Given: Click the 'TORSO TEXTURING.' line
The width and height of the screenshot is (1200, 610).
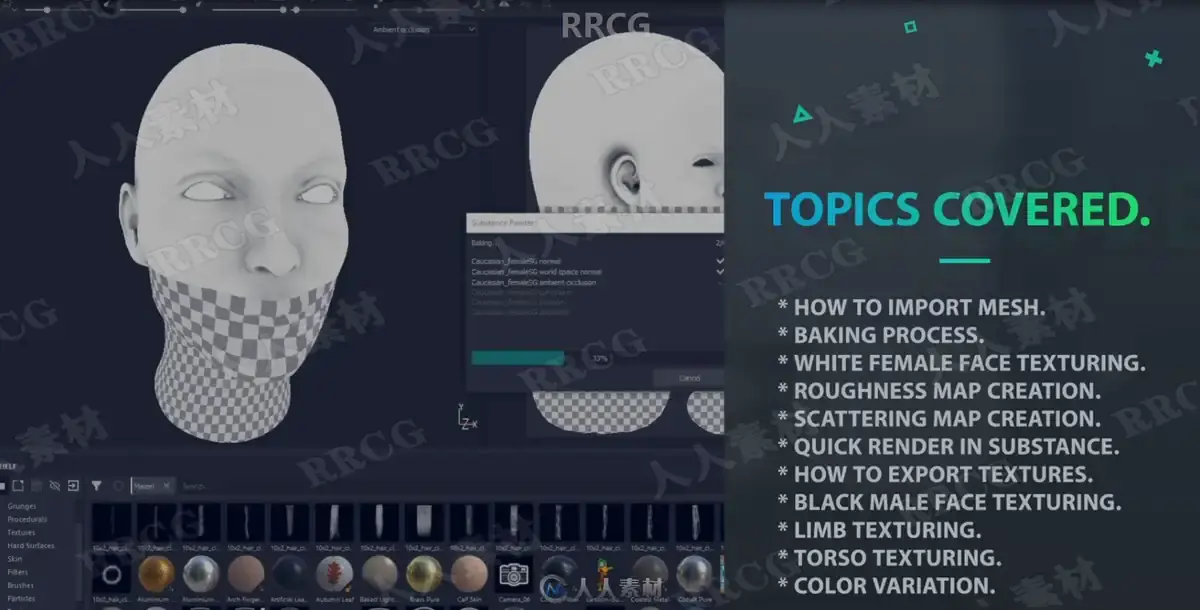Looking at the screenshot, I should pyautogui.click(x=889, y=558).
